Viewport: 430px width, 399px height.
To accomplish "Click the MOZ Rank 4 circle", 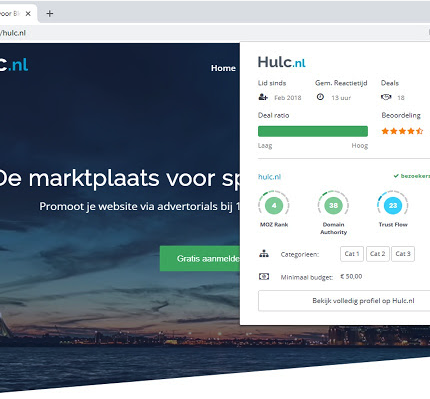I will click(x=274, y=205).
